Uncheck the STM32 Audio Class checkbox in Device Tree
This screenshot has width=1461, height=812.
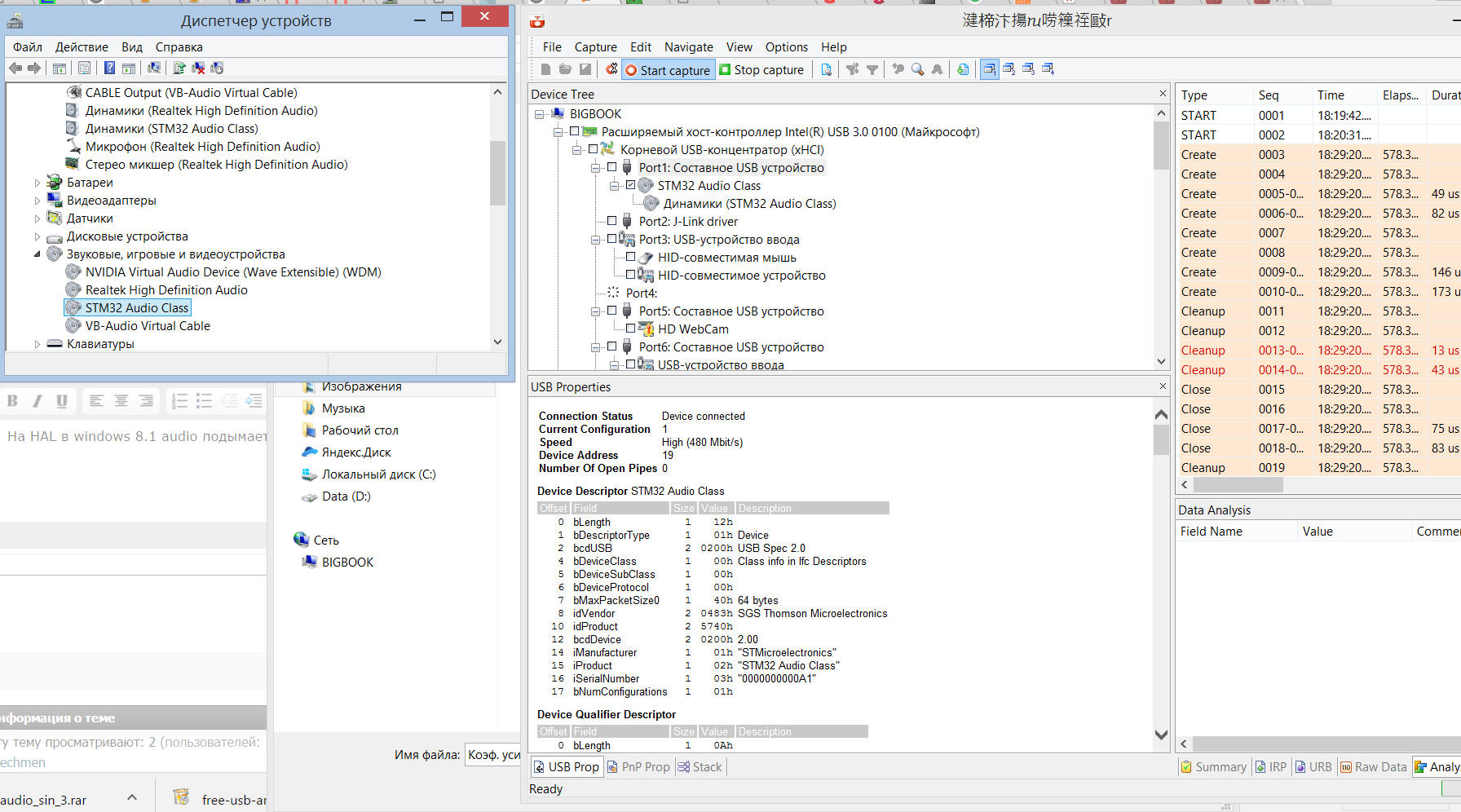pyautogui.click(x=630, y=185)
